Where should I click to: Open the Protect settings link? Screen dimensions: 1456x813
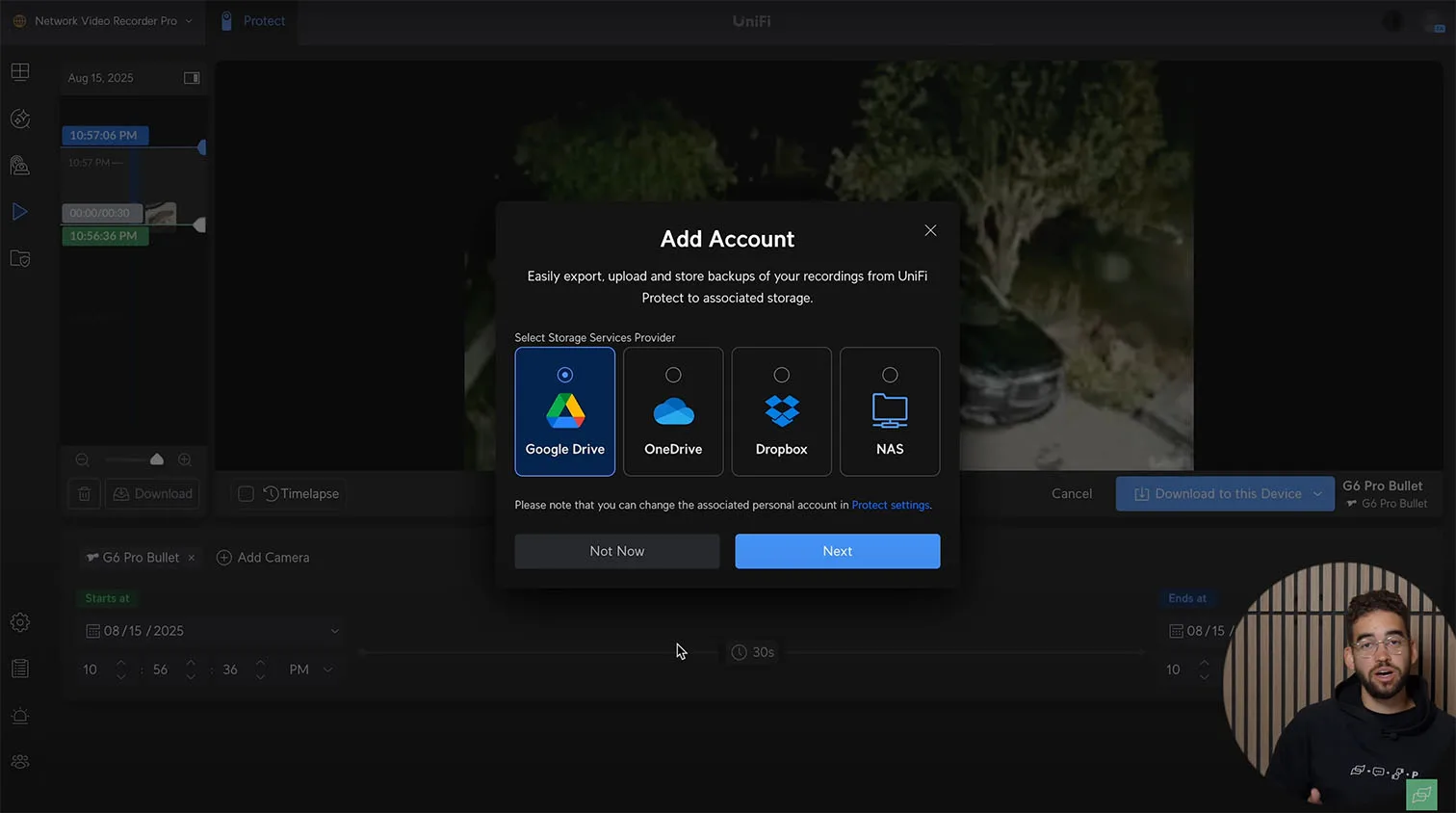click(x=891, y=505)
